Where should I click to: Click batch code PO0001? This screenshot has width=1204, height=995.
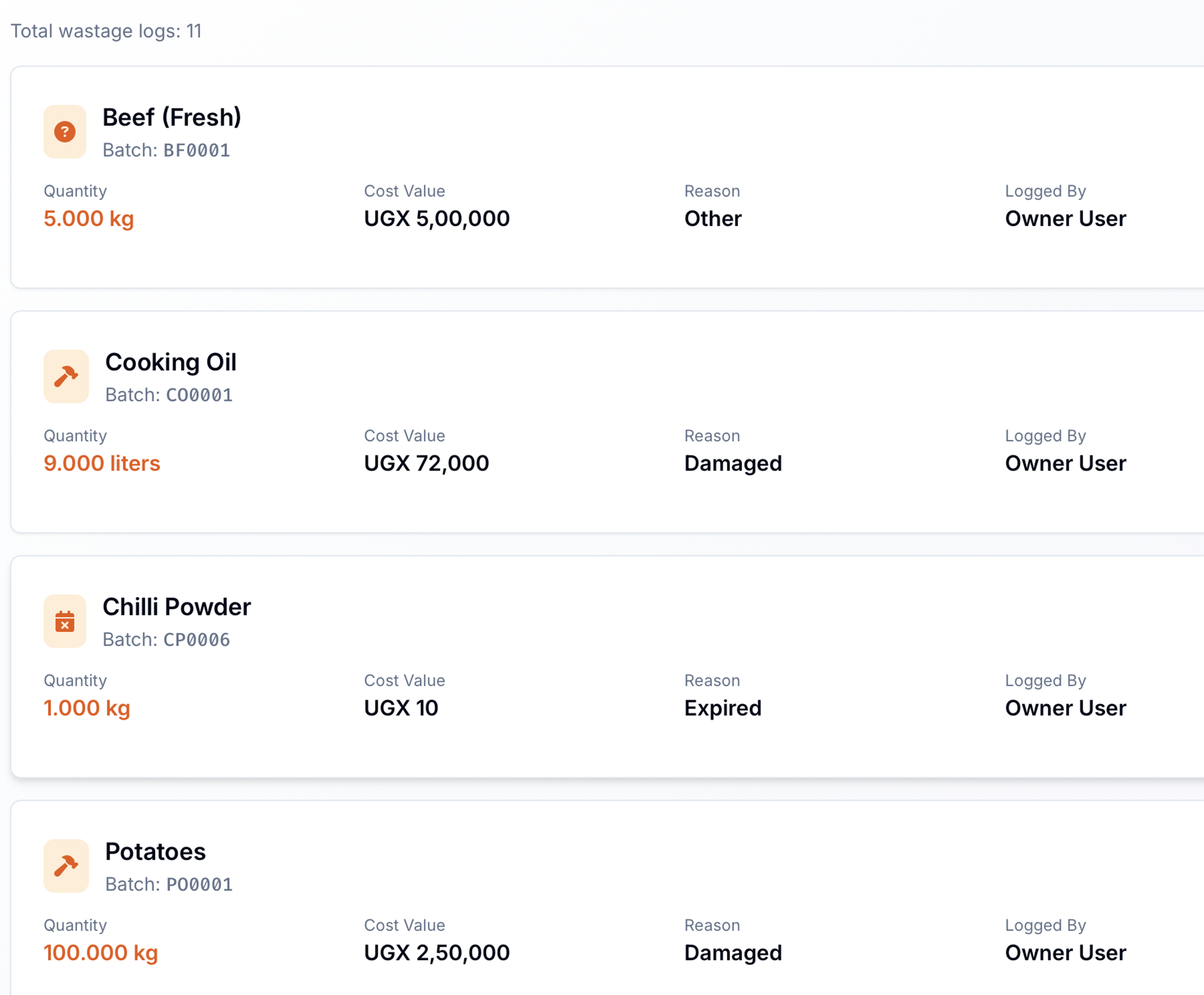pos(199,885)
